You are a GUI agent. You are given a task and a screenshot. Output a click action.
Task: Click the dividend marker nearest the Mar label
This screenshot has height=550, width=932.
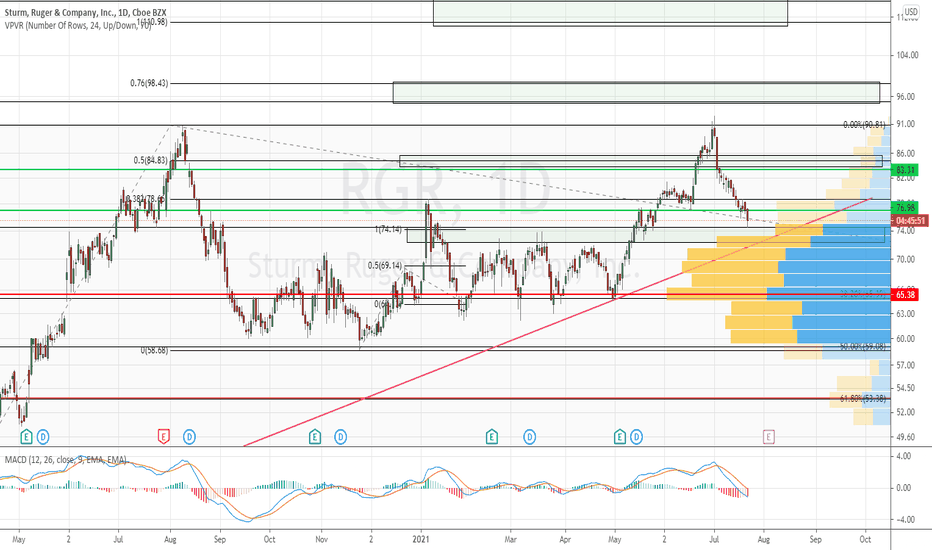[529, 437]
